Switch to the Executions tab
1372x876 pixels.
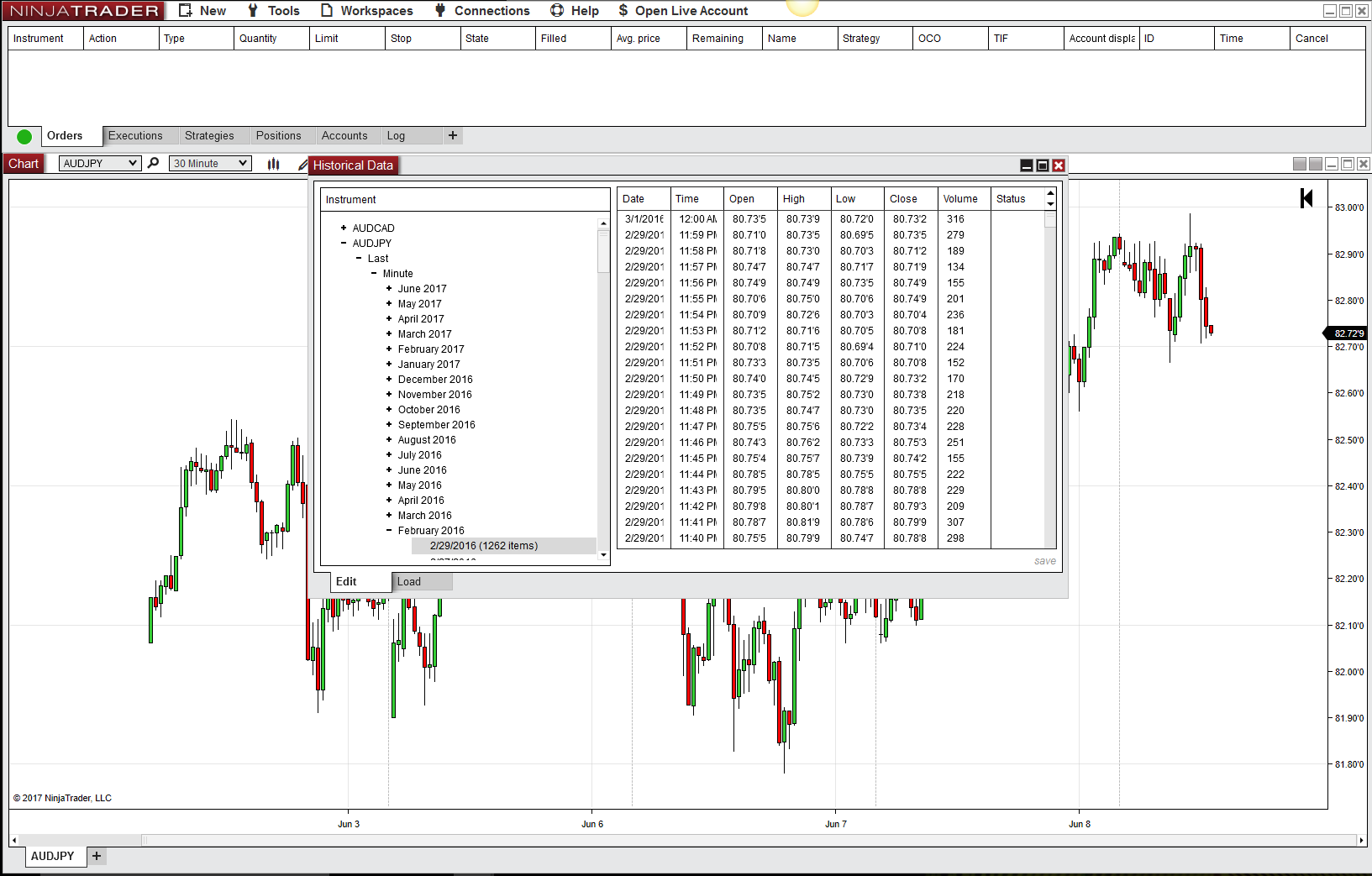[x=135, y=136]
